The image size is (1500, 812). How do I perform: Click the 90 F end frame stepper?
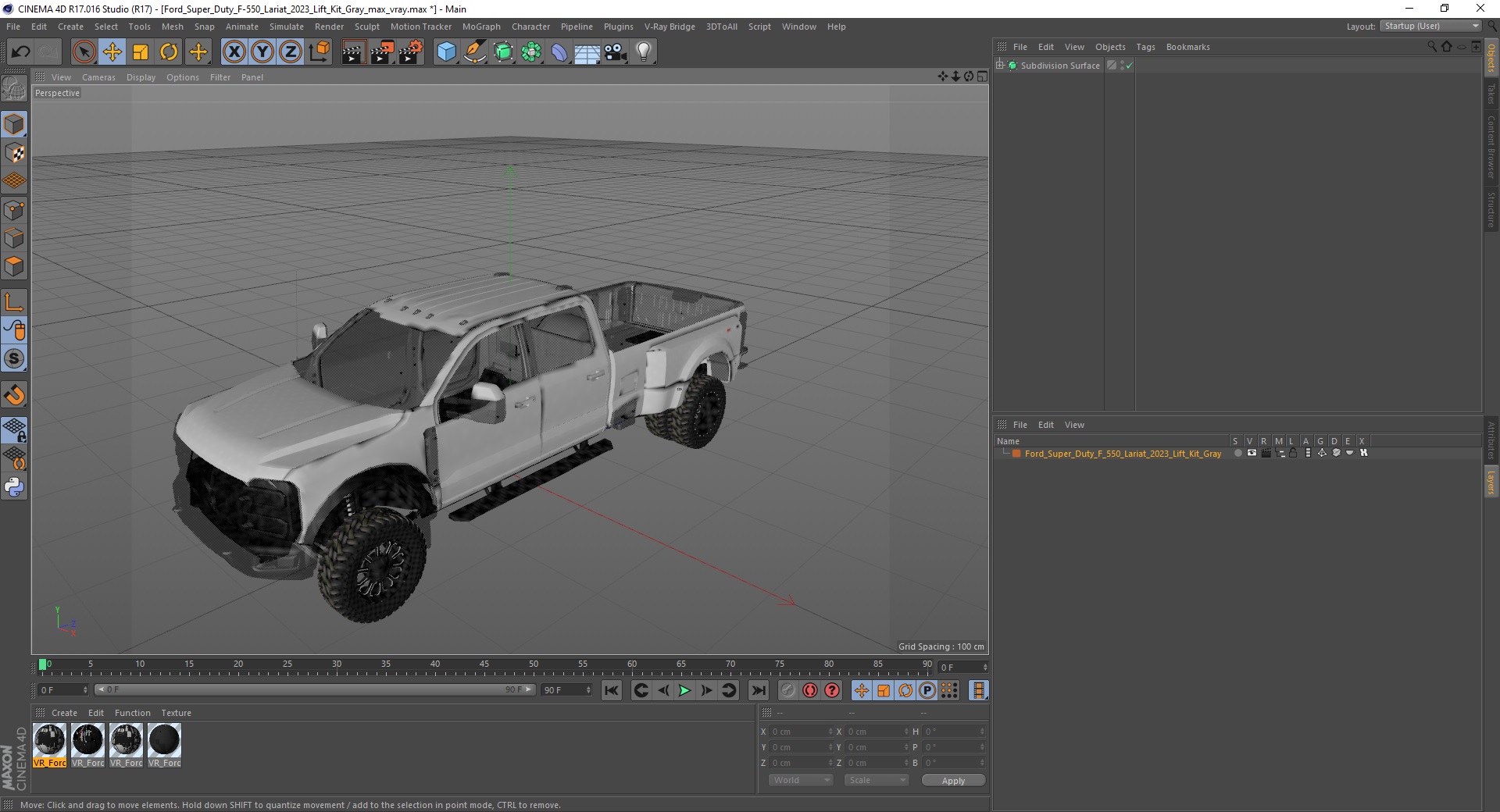pos(589,690)
